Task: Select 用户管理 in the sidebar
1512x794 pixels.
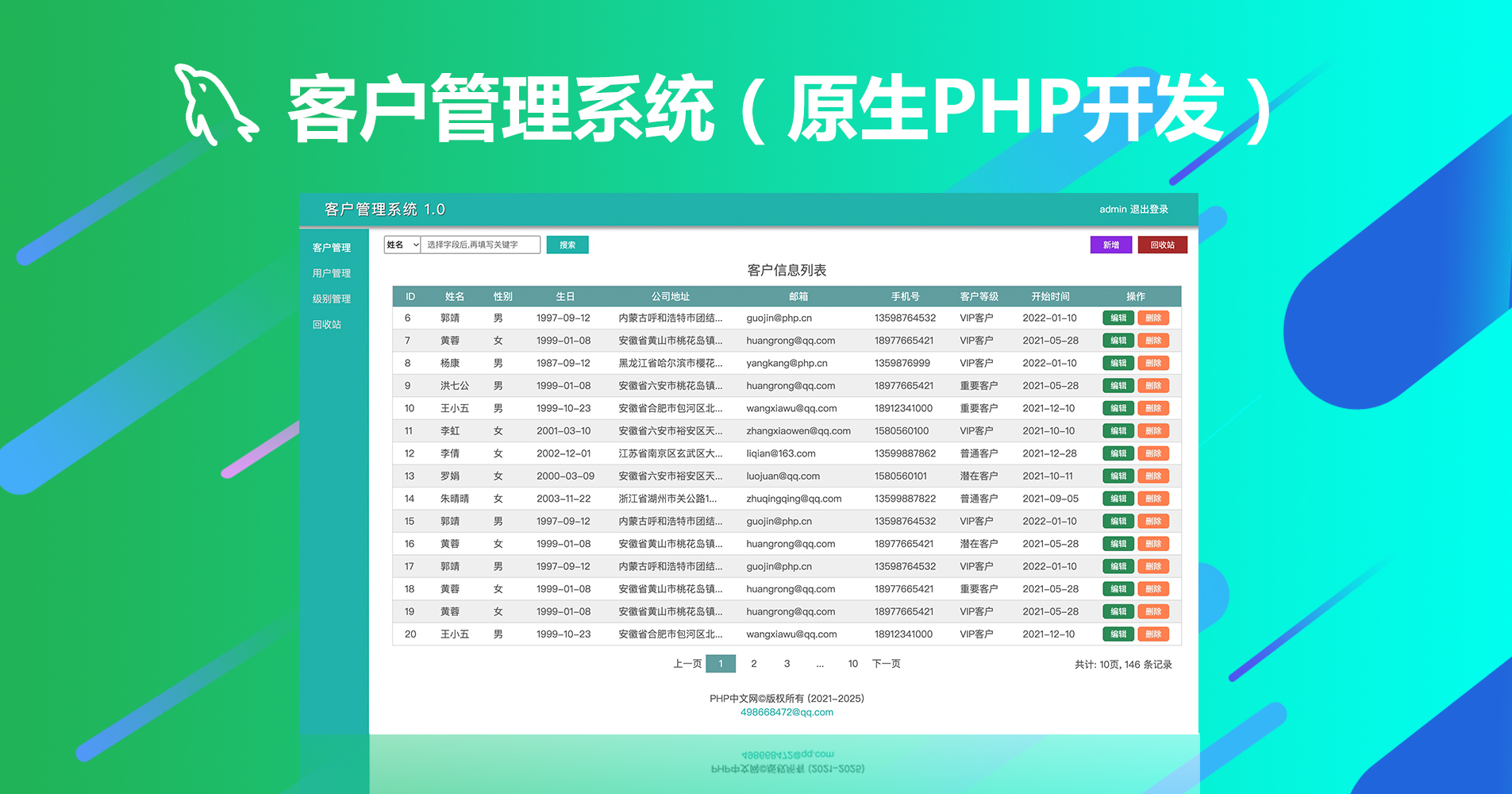Action: (x=332, y=273)
